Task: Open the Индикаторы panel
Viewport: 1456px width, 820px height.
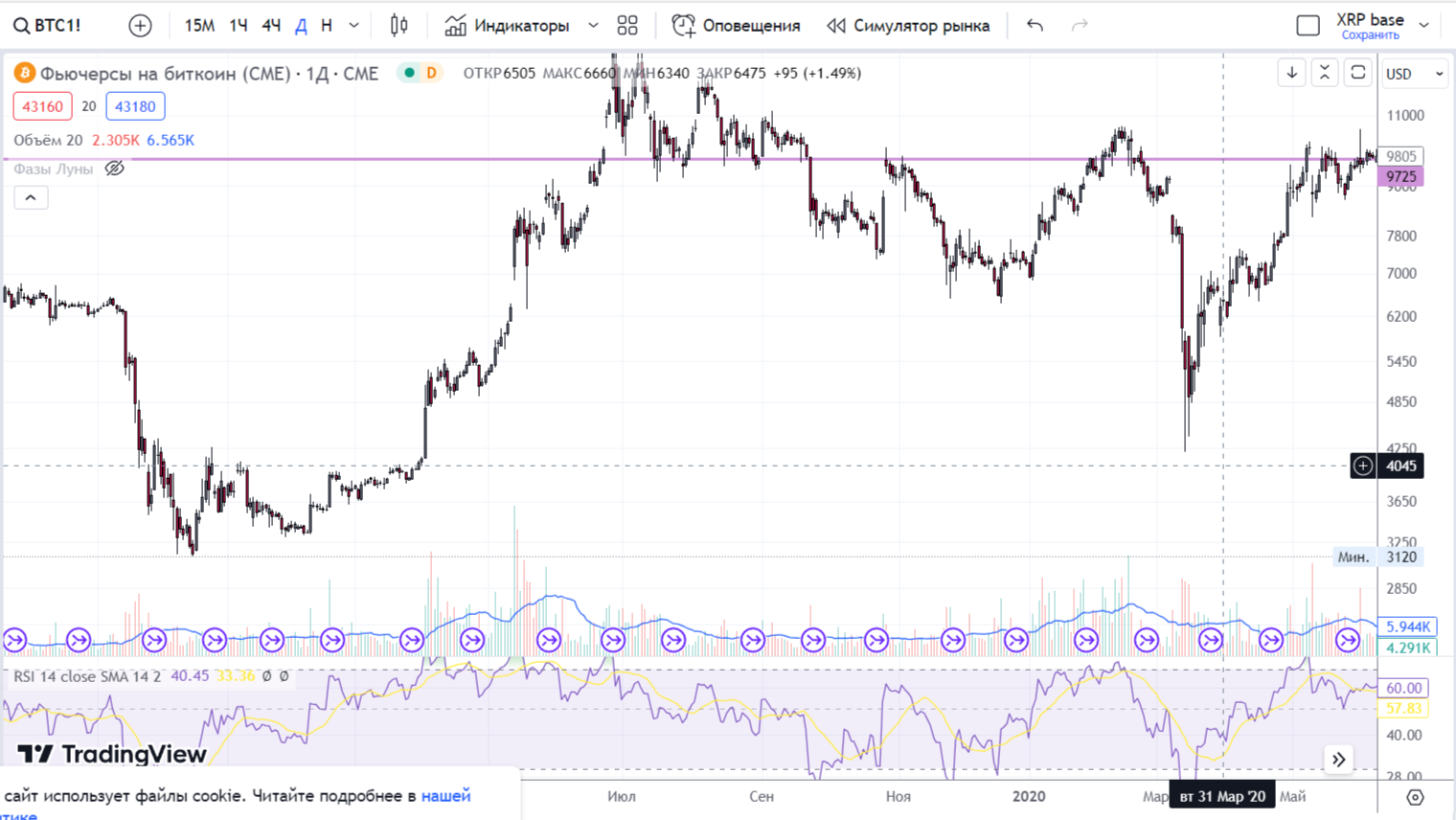Action: (x=508, y=25)
